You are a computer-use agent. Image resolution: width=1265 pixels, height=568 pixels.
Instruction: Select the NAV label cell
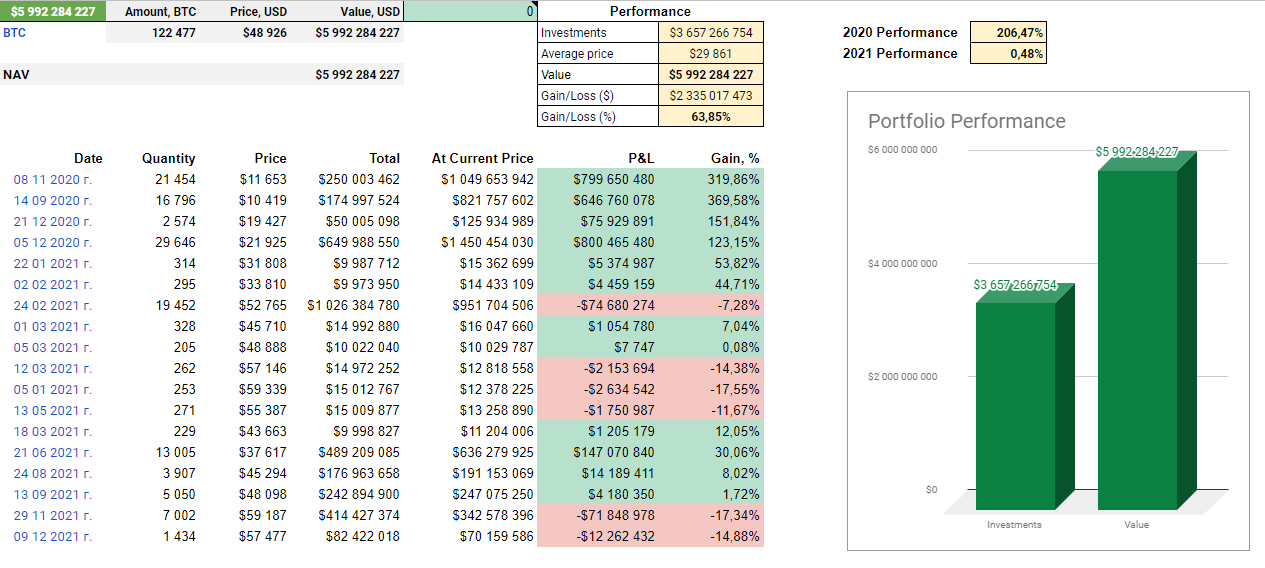pos(17,75)
